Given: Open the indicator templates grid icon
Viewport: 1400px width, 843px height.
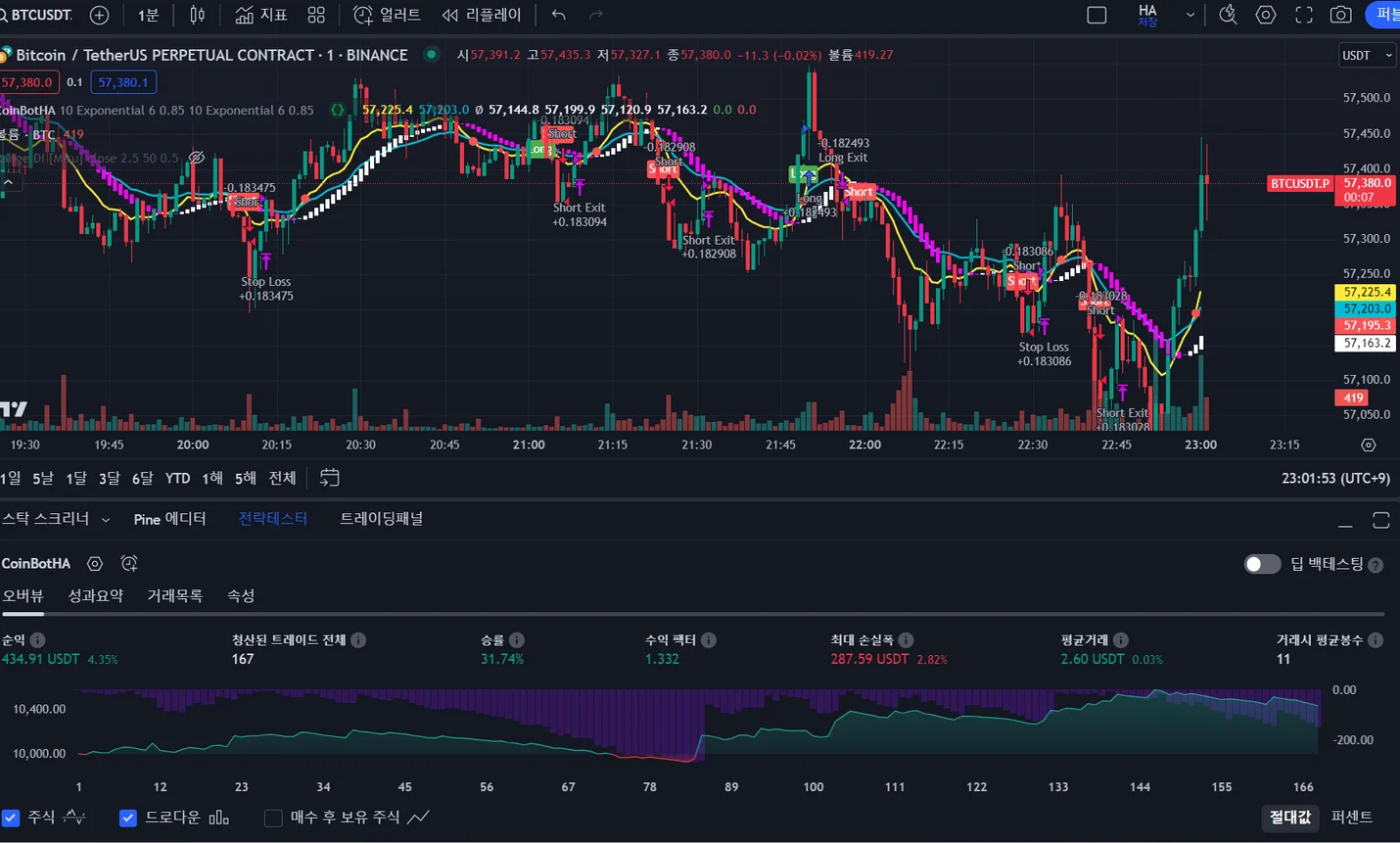Looking at the screenshot, I should [316, 15].
